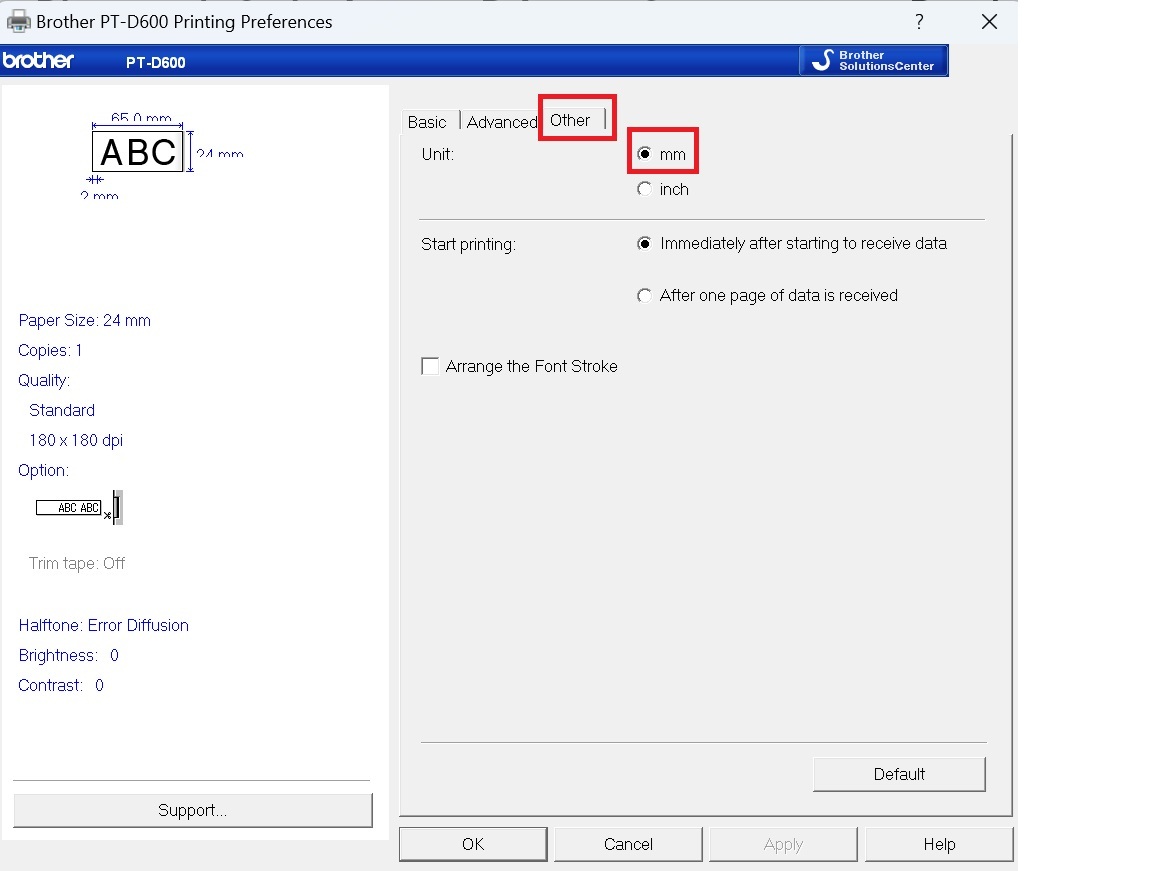This screenshot has width=1152, height=871.
Task: Choose 'After one page of data is received'
Action: coord(645,296)
